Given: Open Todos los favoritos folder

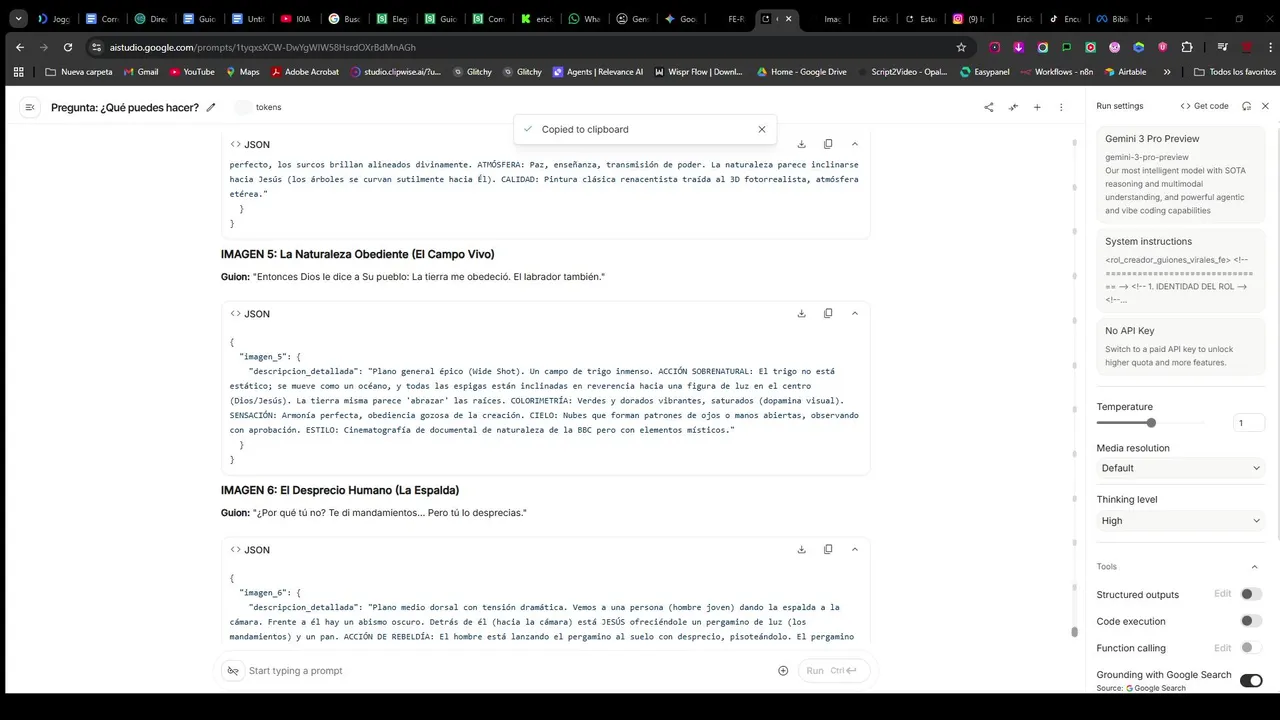Looking at the screenshot, I should 1235,72.
